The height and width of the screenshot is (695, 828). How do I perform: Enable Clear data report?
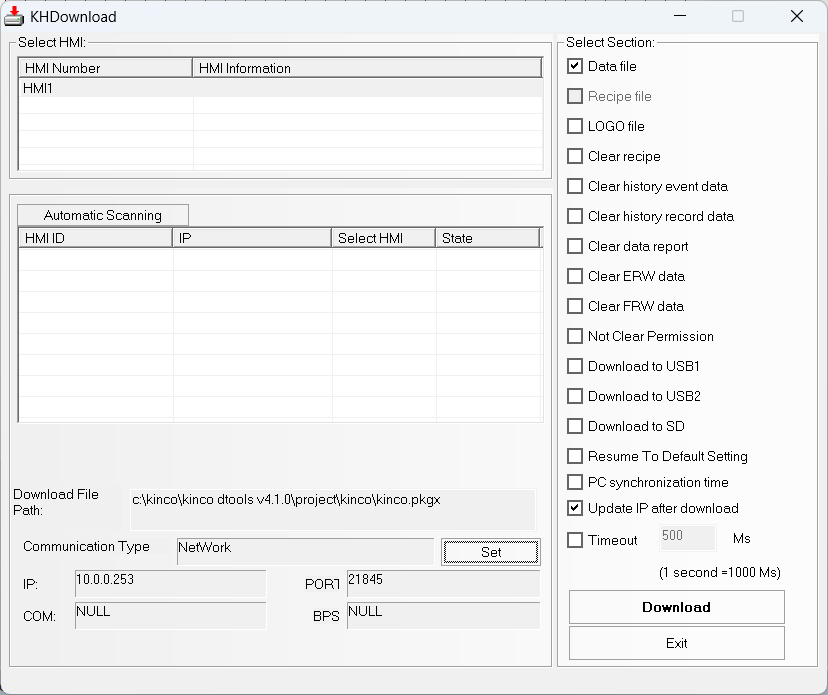tap(574, 246)
